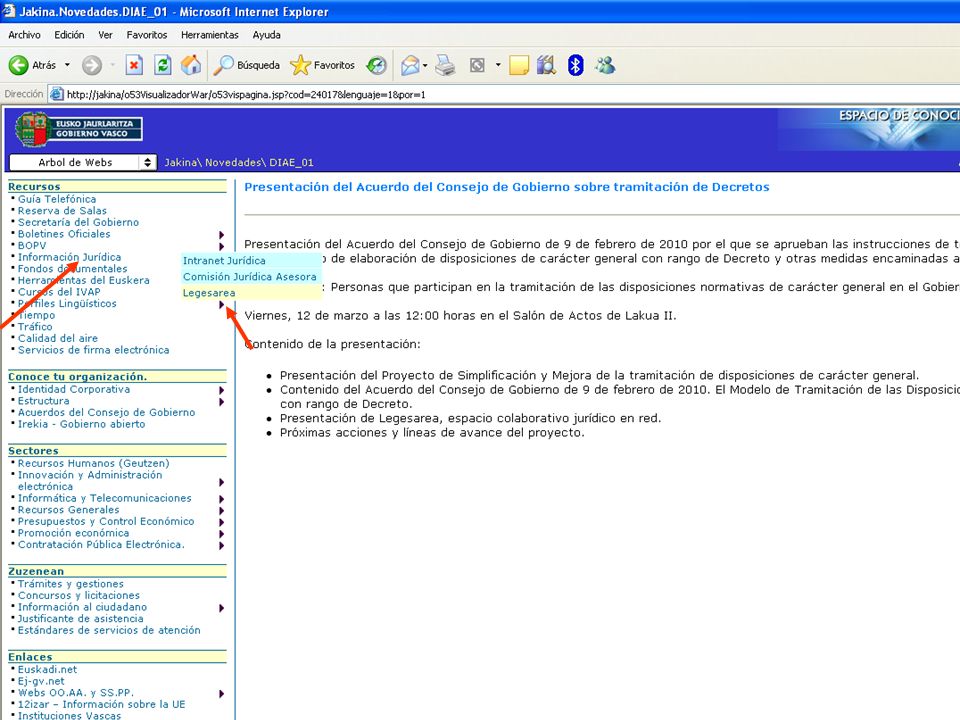This screenshot has width=960, height=720.
Task: Open the Arbol de Webs dropdown
Action: 83,162
